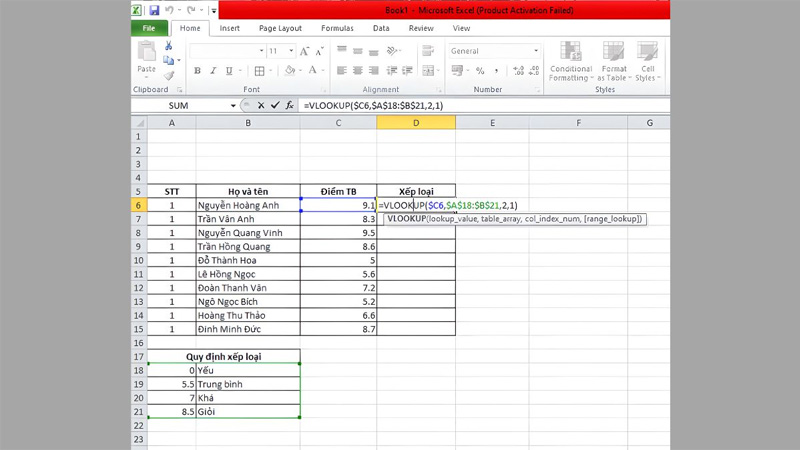Switch to the Data tab
800x450 pixels.
click(x=381, y=29)
